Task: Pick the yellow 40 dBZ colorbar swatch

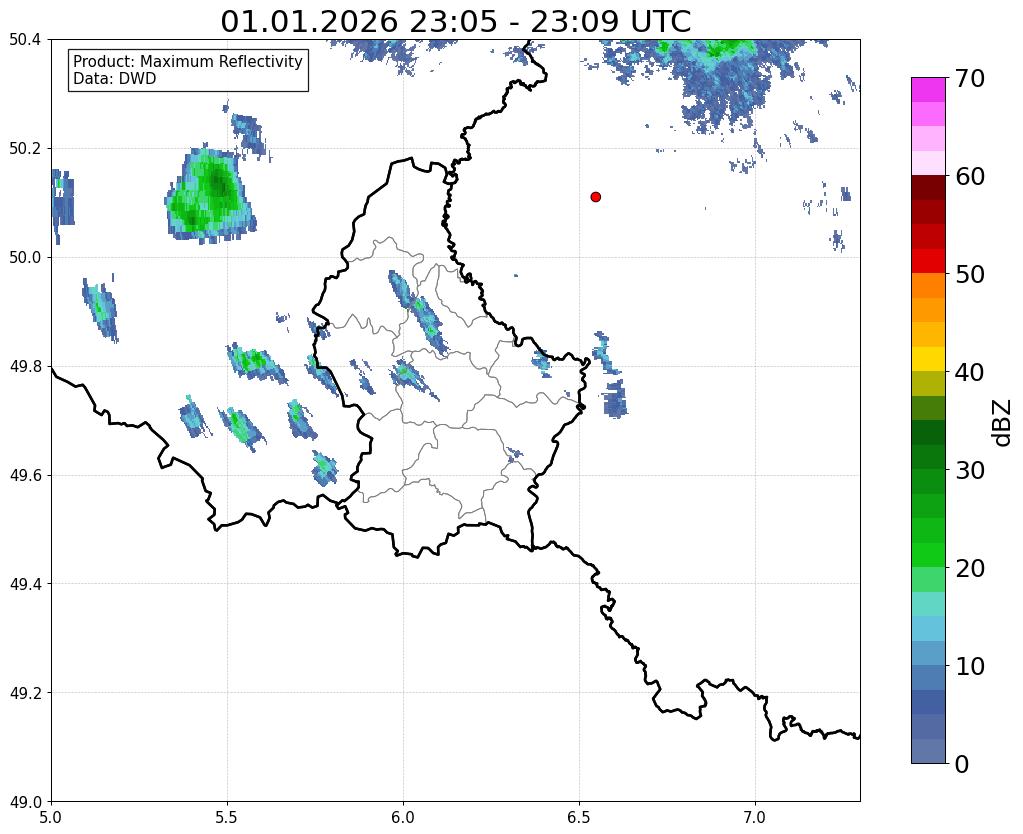Action: 928,359
